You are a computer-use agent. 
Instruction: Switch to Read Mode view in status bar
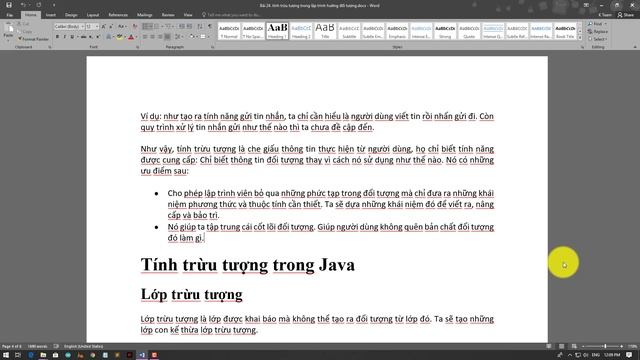point(549,346)
